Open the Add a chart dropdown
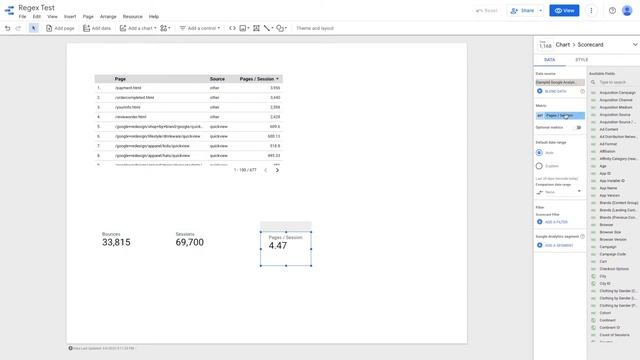The image size is (640, 360). click(138, 28)
